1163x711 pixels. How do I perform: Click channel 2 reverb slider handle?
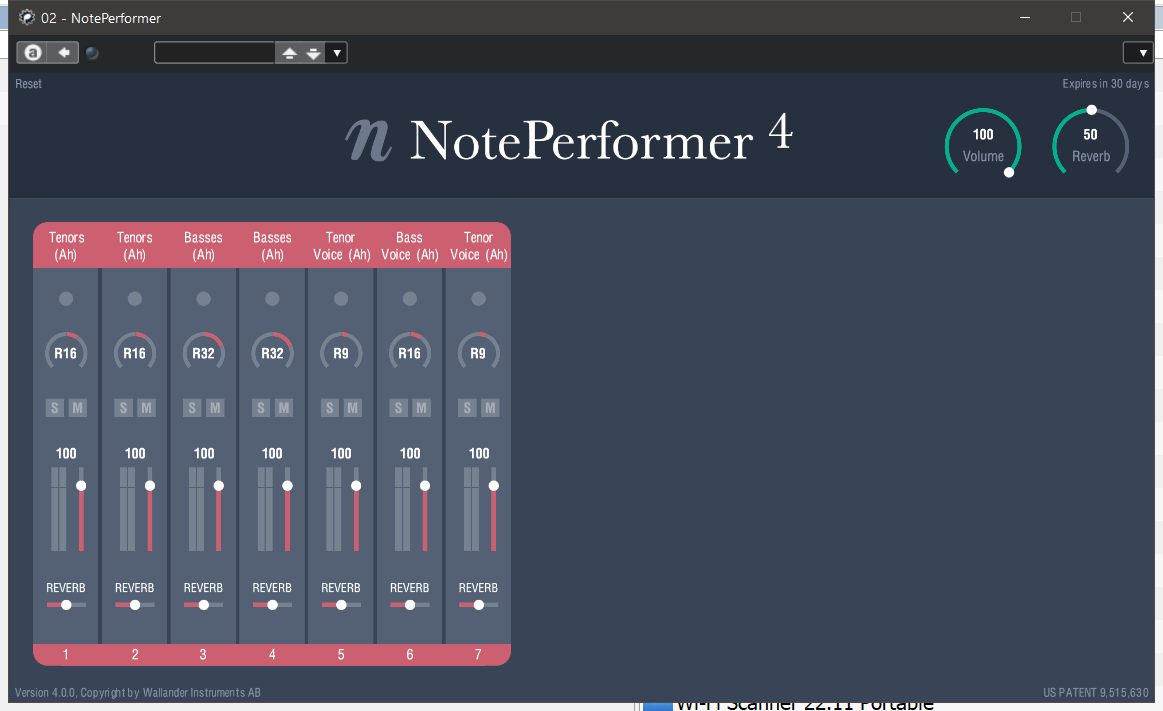coord(135,605)
